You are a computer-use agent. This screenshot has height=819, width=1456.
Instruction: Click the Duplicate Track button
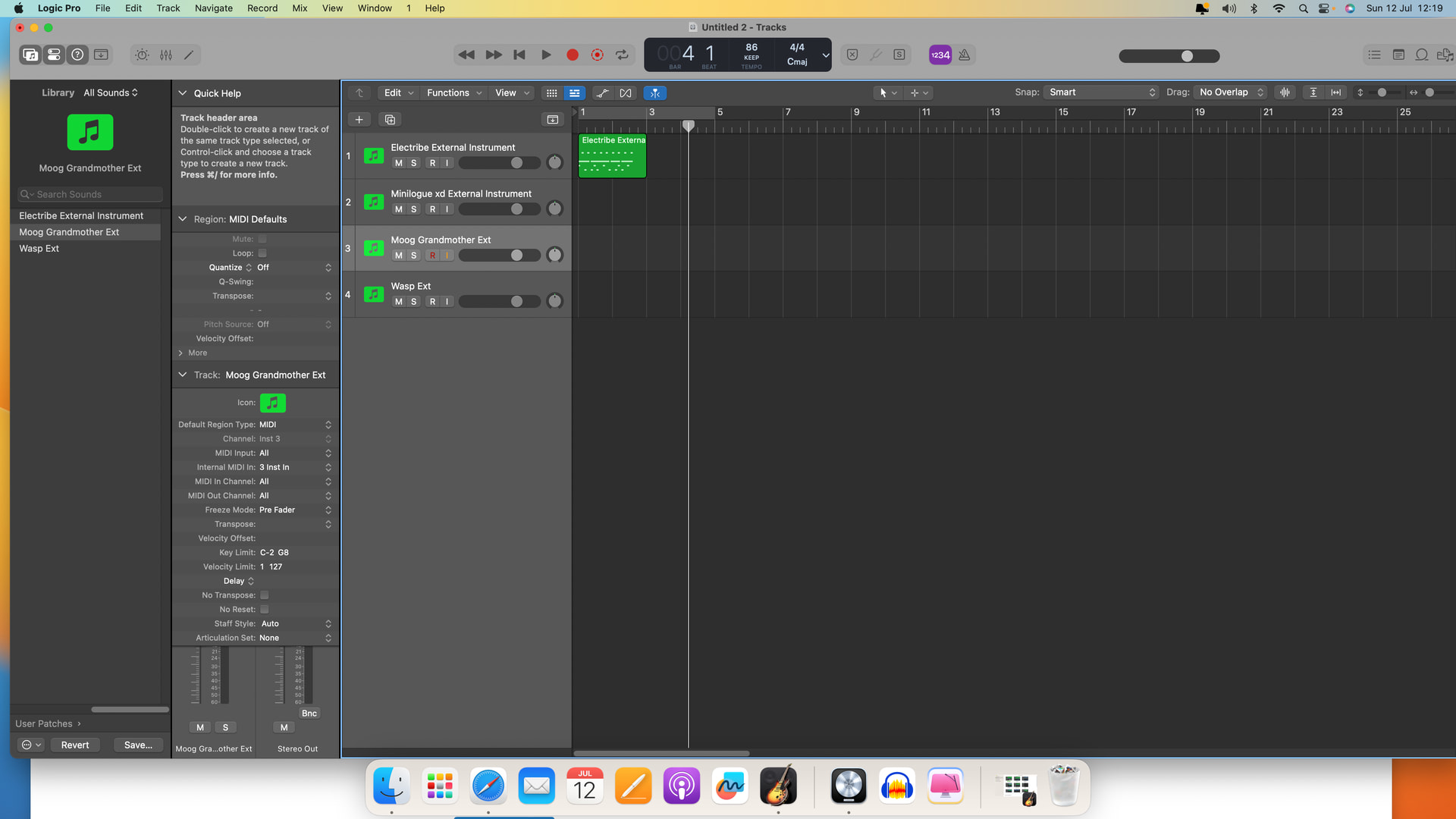click(390, 120)
